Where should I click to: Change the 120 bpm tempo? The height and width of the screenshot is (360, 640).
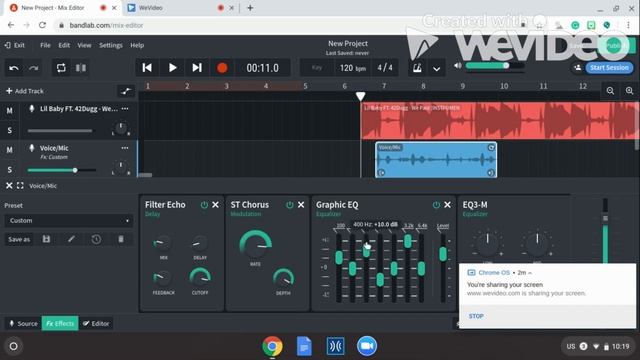click(x=353, y=68)
